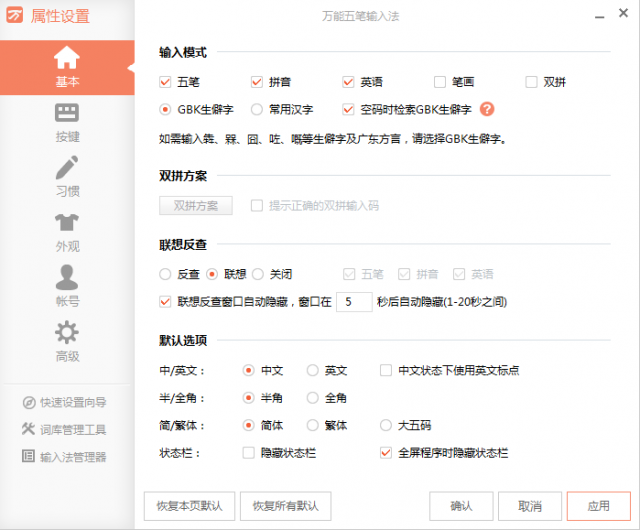This screenshot has height=530, width=640.
Task: Uncheck the 拼音 input mode checkbox
Action: pos(257,82)
